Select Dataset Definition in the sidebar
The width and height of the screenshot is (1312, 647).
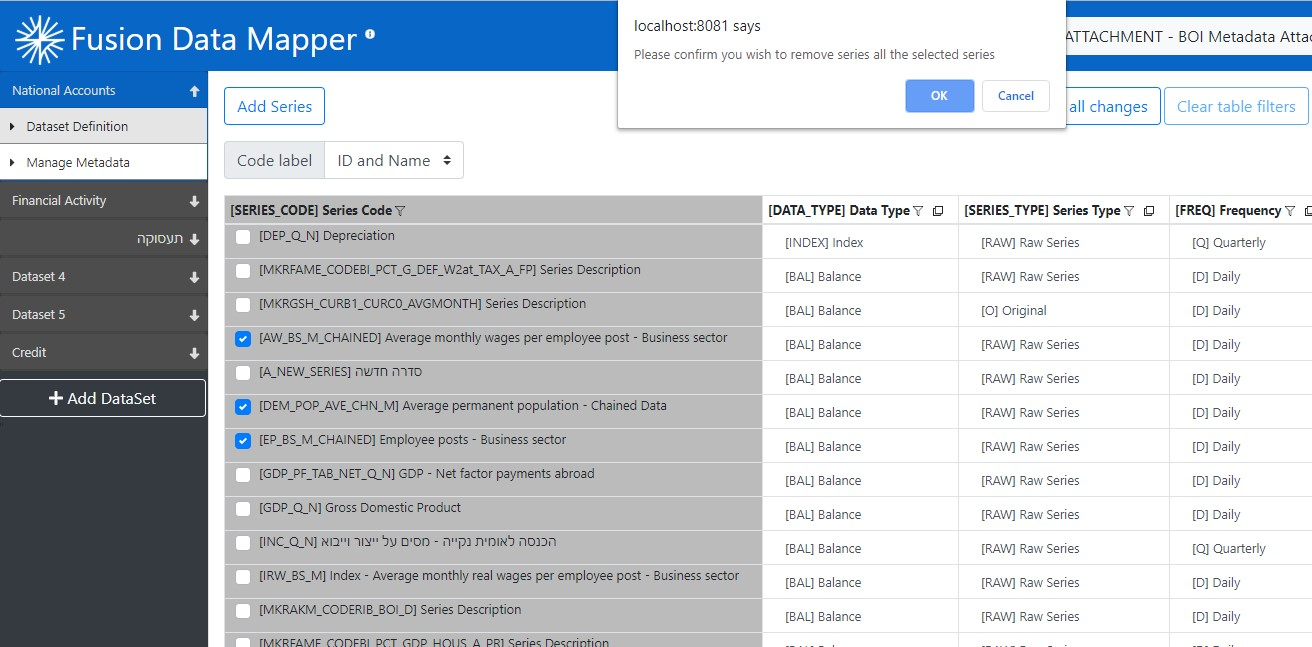point(77,126)
